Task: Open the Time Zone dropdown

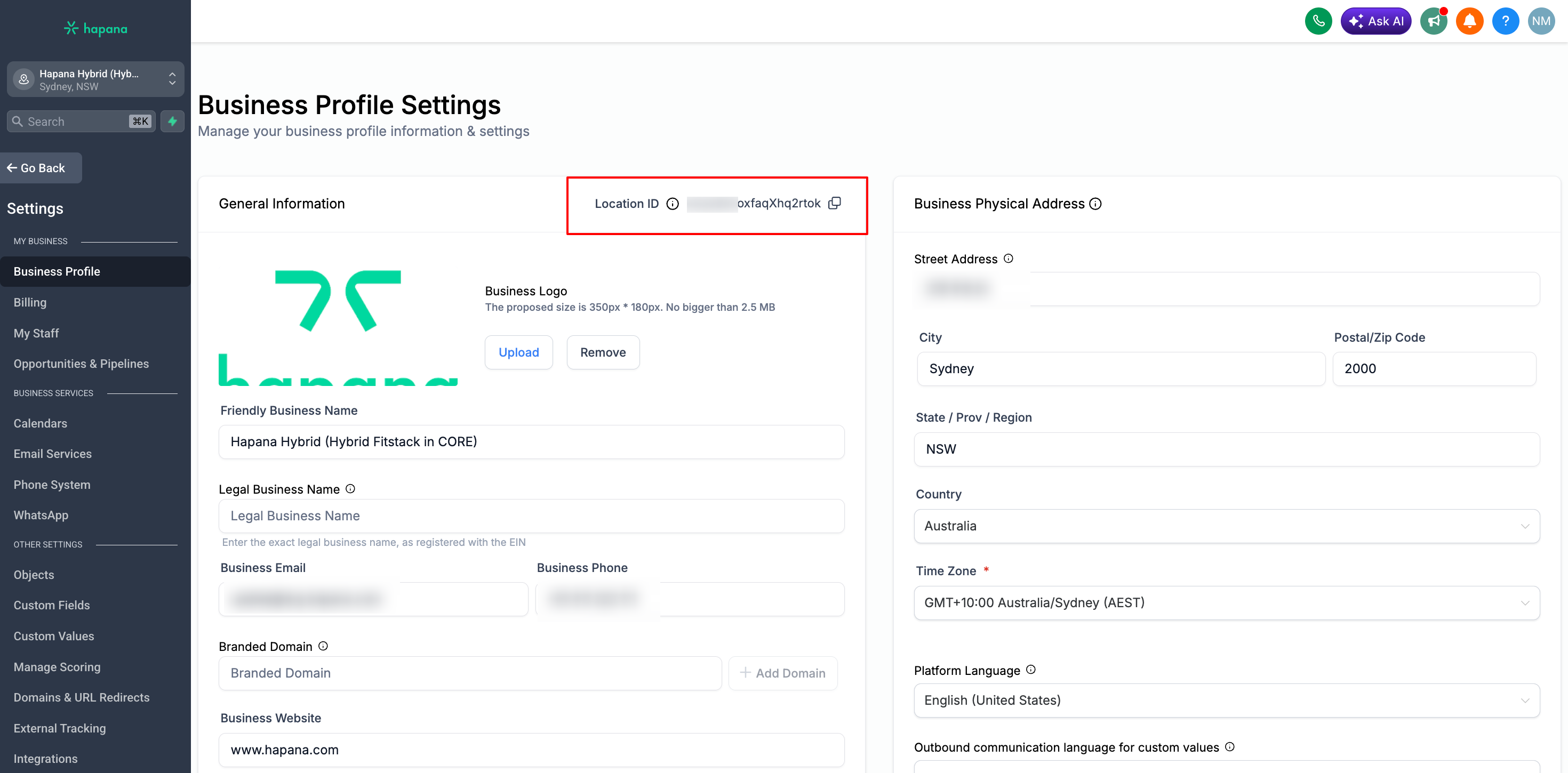Action: click(x=1226, y=602)
